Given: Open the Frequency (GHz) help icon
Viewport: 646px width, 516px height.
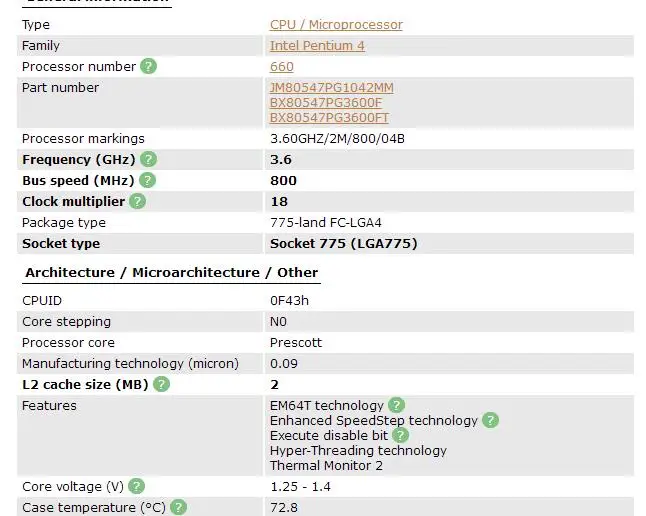Looking at the screenshot, I should 148,159.
